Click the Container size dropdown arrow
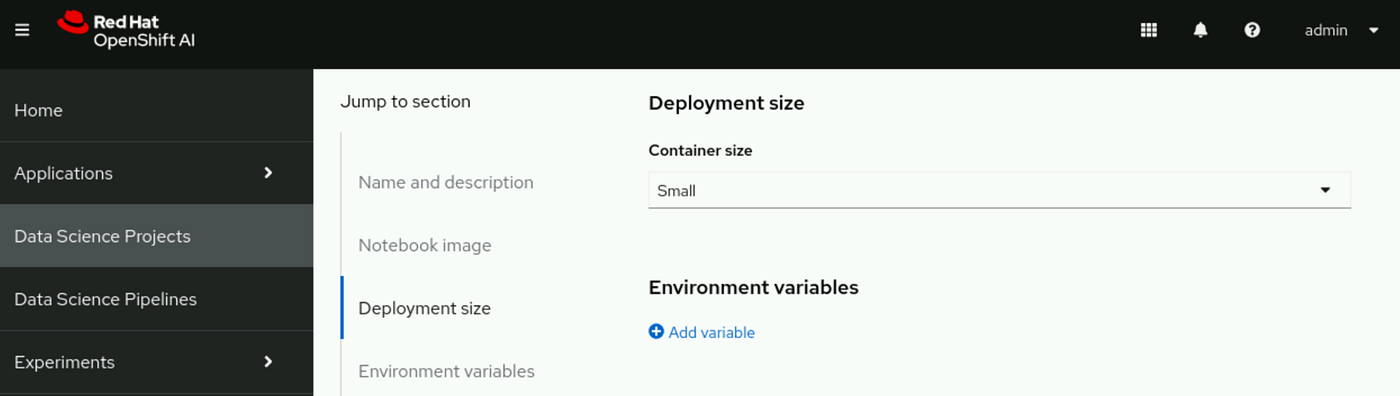This screenshot has width=1400, height=396. [1325, 190]
